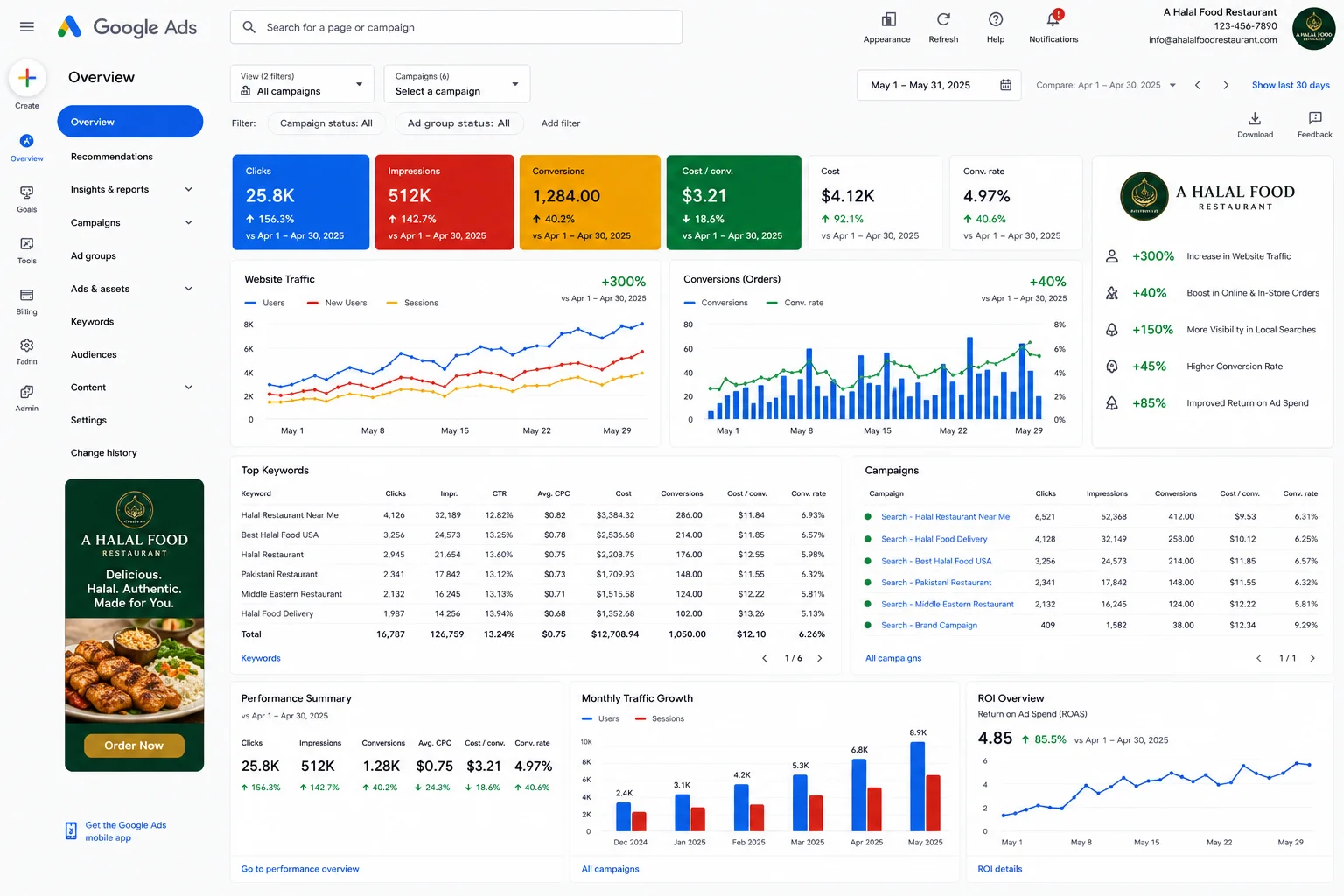Go to next date period arrow
Viewport: 1344px width, 896px height.
1226,85
